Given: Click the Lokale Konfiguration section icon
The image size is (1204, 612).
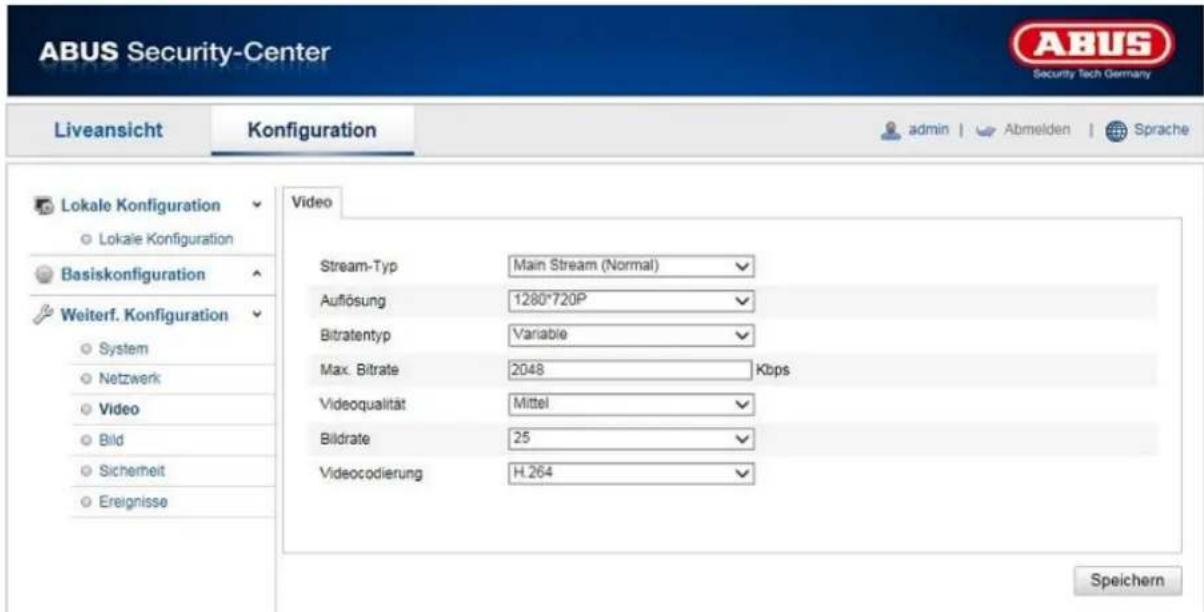Looking at the screenshot, I should point(46,206).
